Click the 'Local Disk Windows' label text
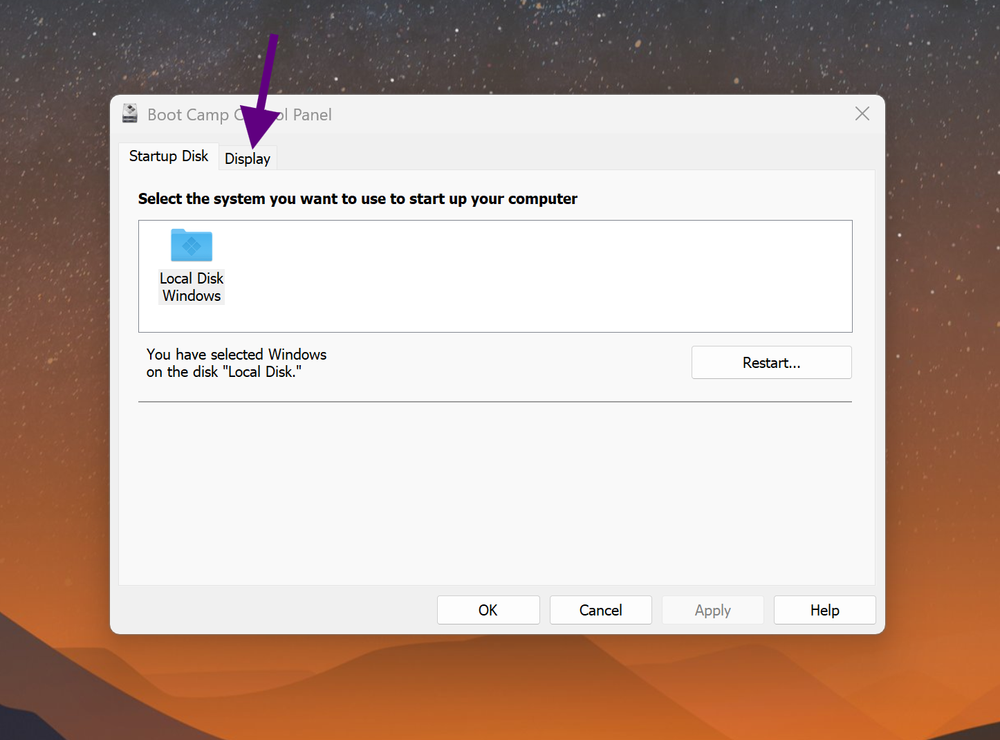Screen dimensions: 1000x740 [x=191, y=287]
